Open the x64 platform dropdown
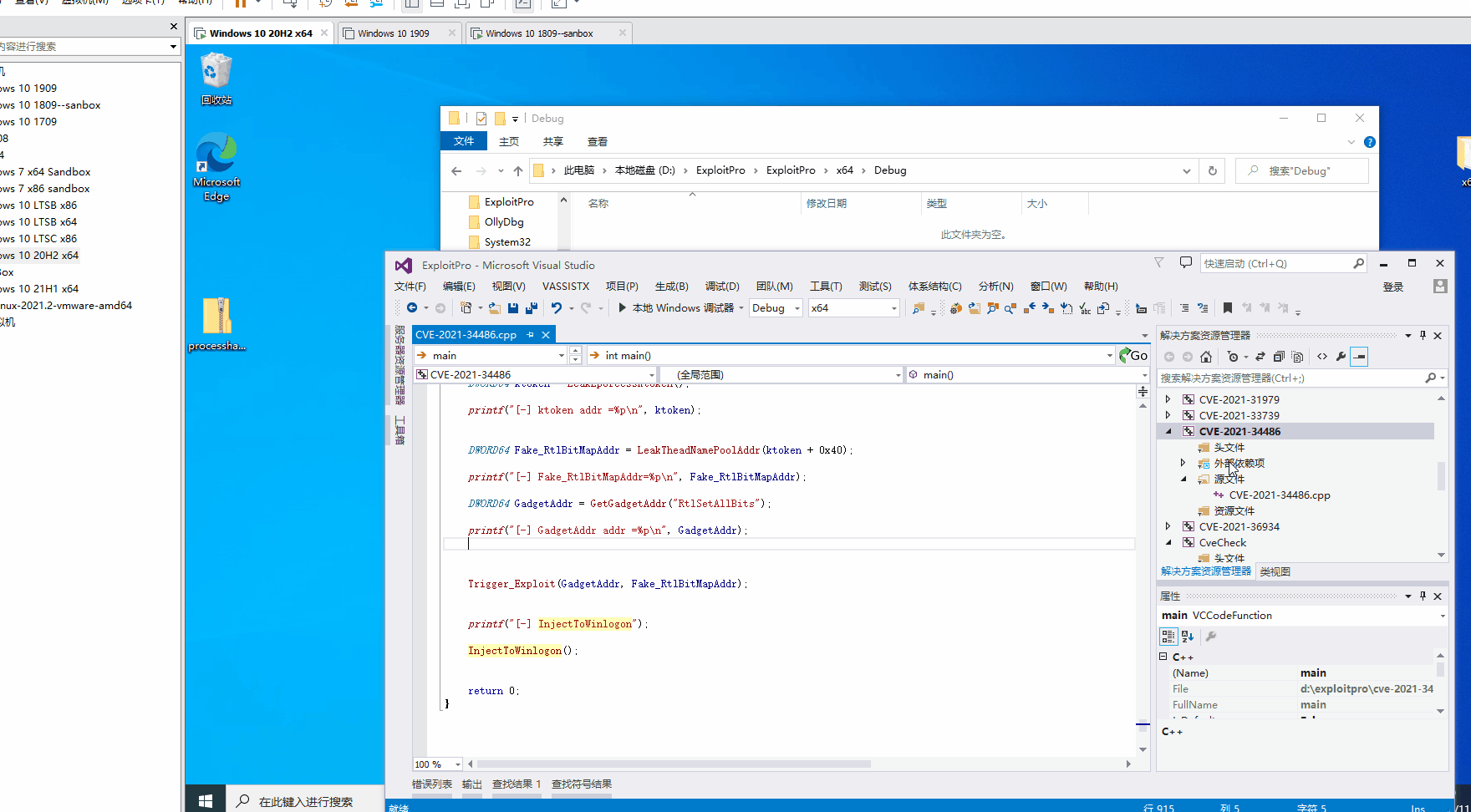 coord(853,308)
